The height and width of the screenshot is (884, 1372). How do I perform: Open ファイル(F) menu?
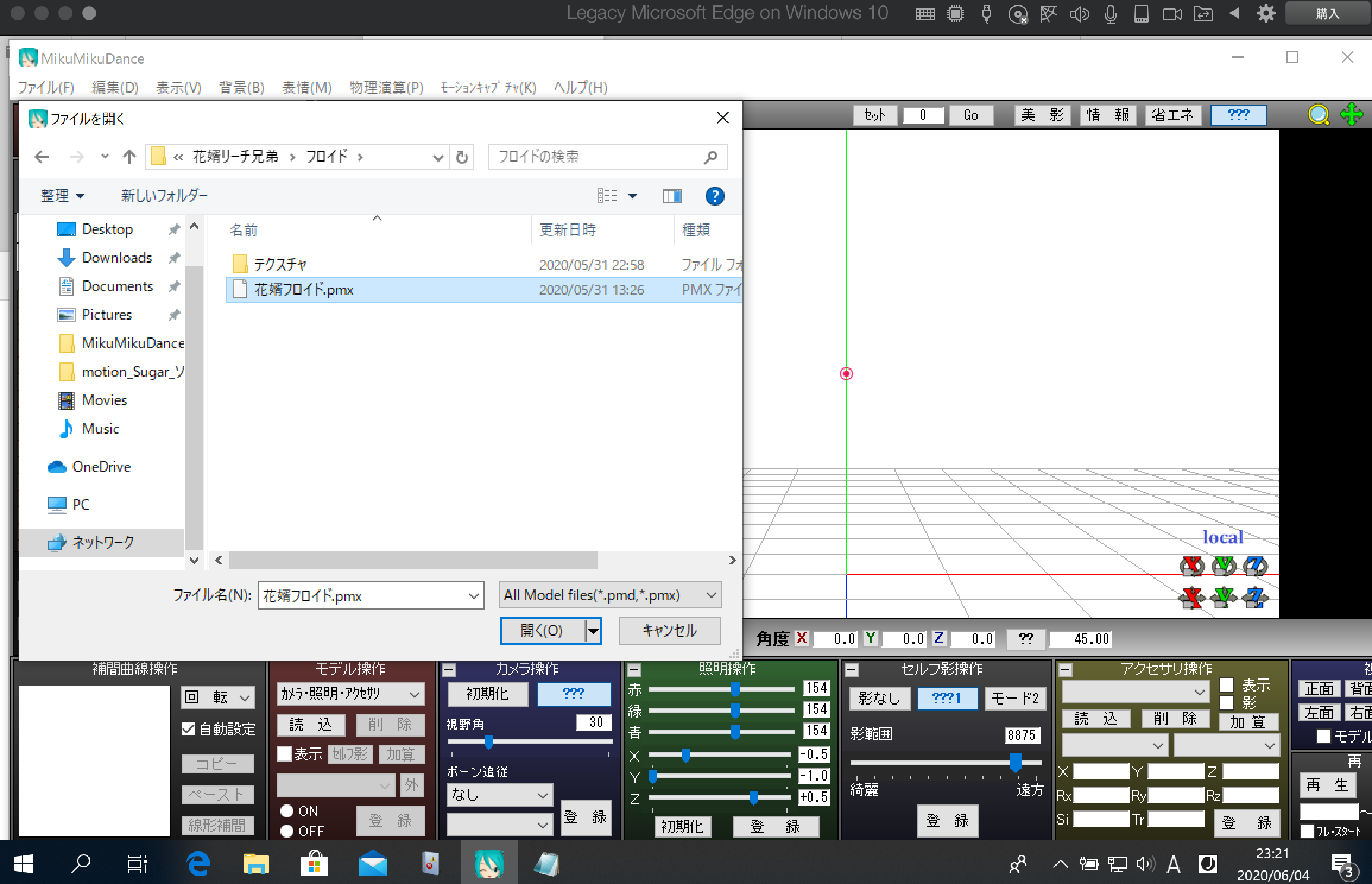pyautogui.click(x=46, y=88)
